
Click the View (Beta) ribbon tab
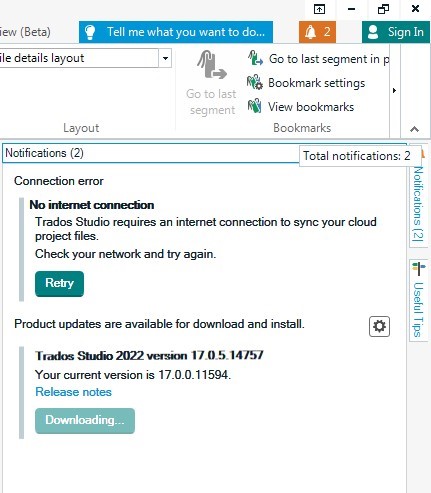[25, 32]
